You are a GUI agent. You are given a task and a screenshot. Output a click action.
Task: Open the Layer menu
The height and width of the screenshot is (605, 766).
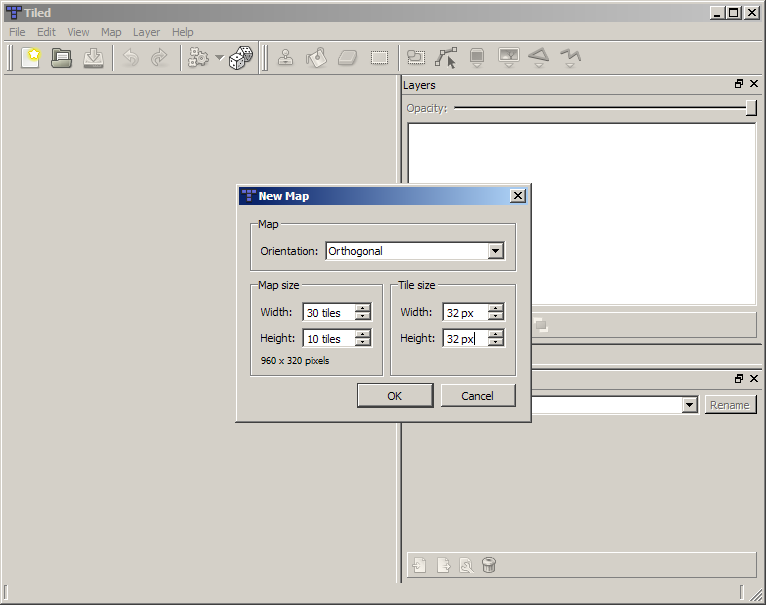(146, 32)
